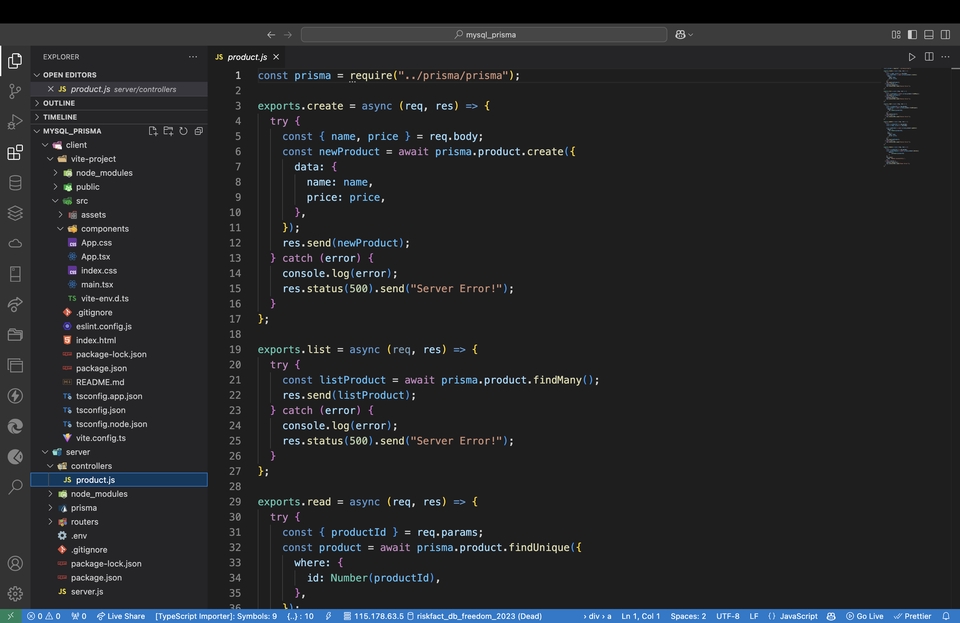Split the editor with split-view icon

(928, 57)
